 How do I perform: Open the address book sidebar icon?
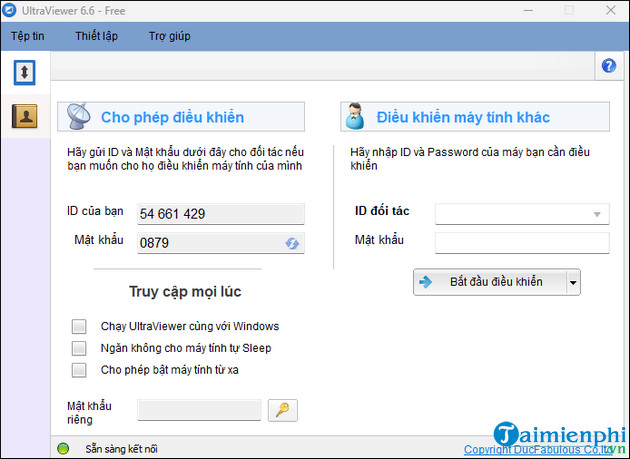click(24, 116)
